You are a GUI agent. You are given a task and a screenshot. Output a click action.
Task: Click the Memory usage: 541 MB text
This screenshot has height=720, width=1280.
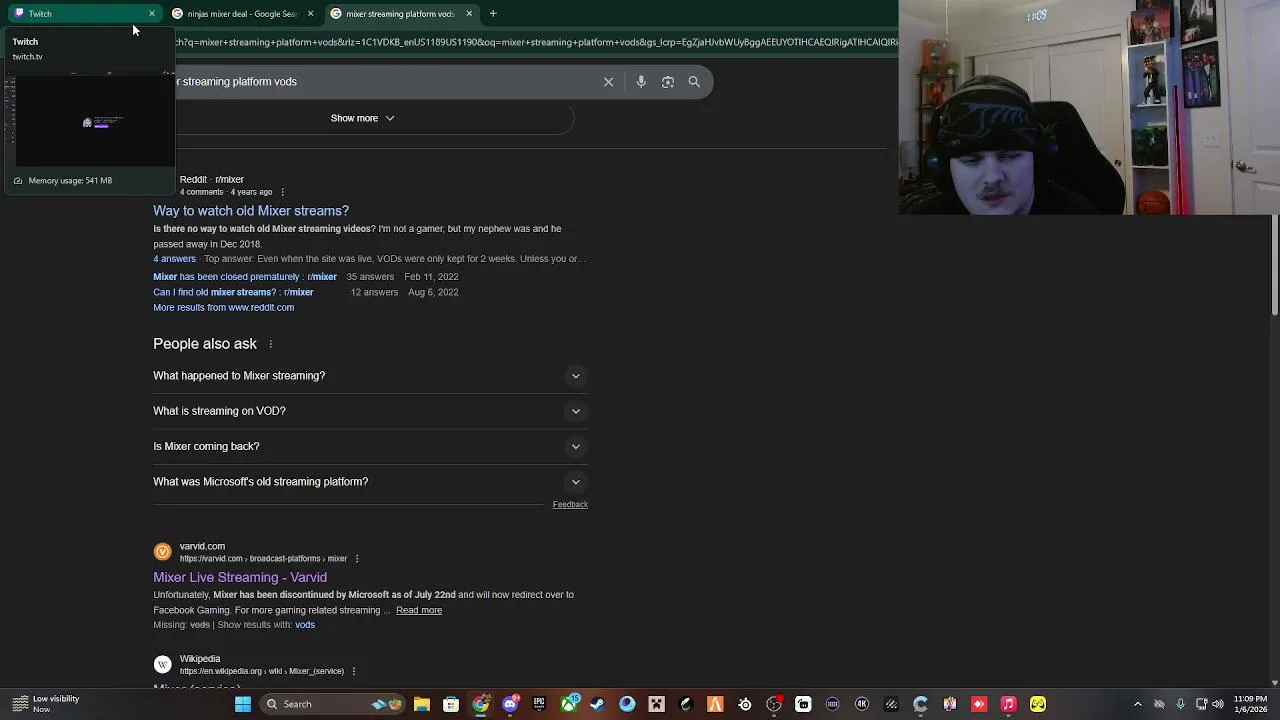coord(70,181)
